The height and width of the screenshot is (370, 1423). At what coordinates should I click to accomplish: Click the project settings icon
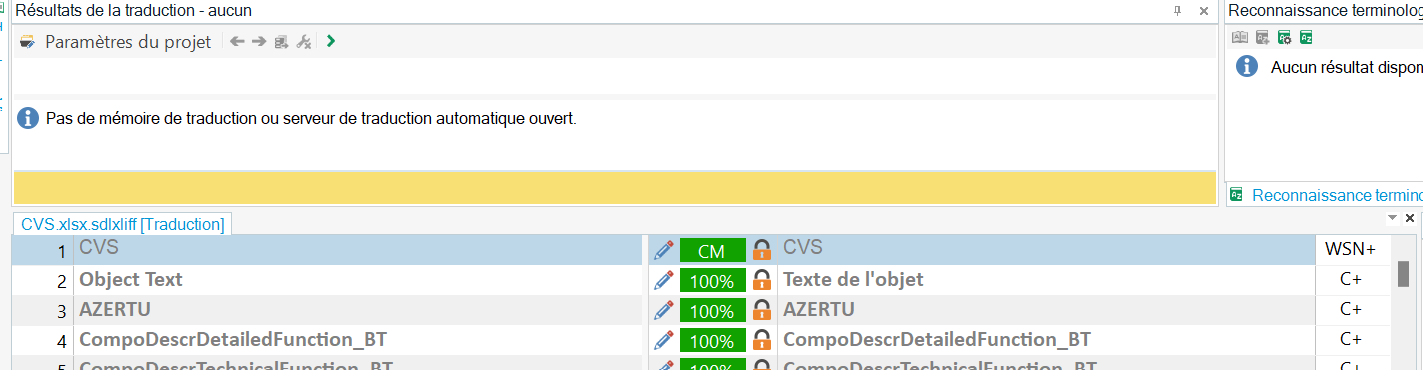coord(28,42)
